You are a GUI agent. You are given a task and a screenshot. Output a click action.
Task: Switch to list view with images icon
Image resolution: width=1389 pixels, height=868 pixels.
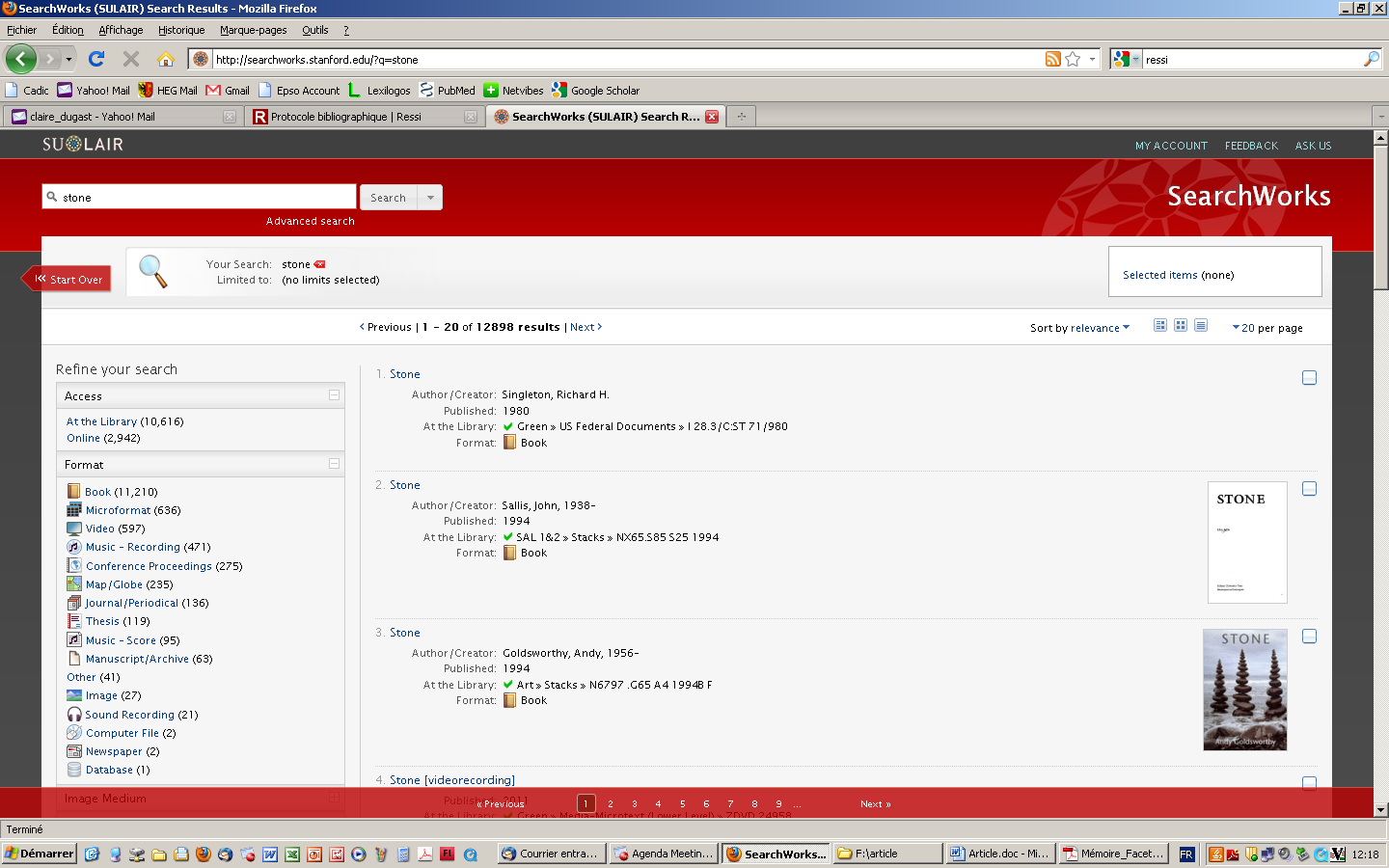(x=1160, y=326)
